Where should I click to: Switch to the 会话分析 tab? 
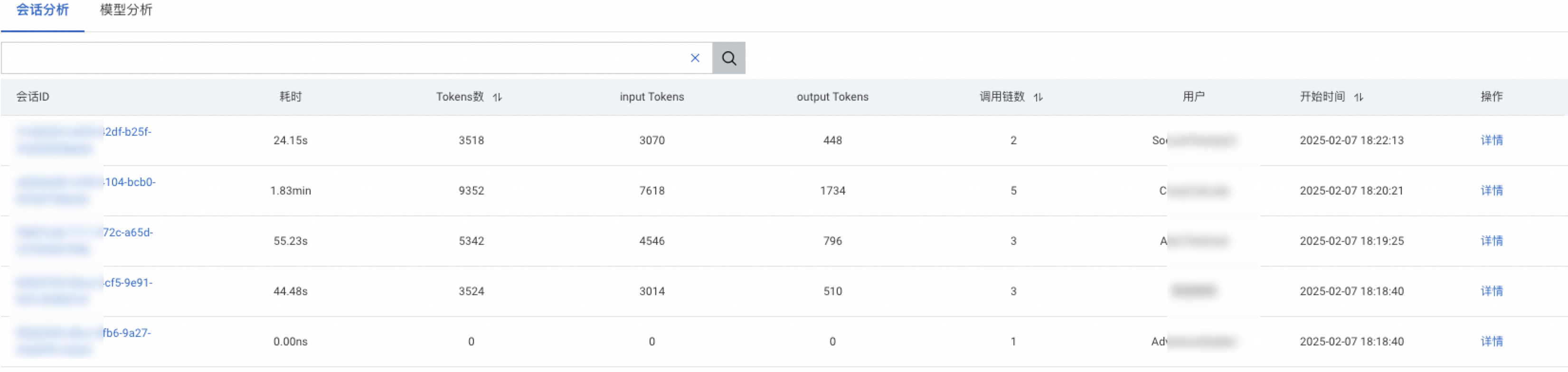(42, 10)
